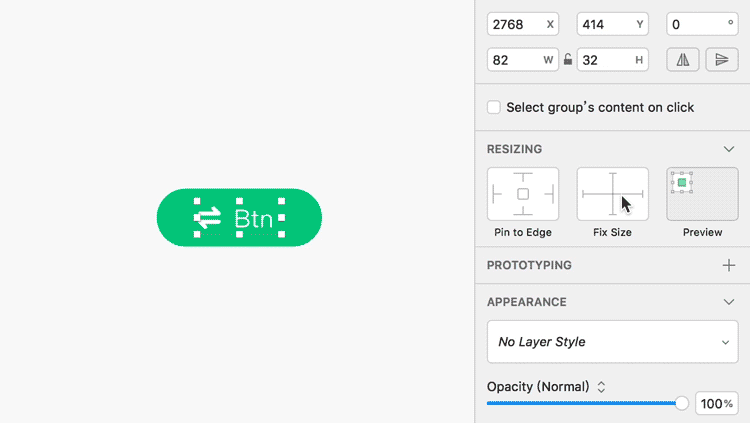Click the flip vertical icon
The image size is (750, 423).
(721, 60)
